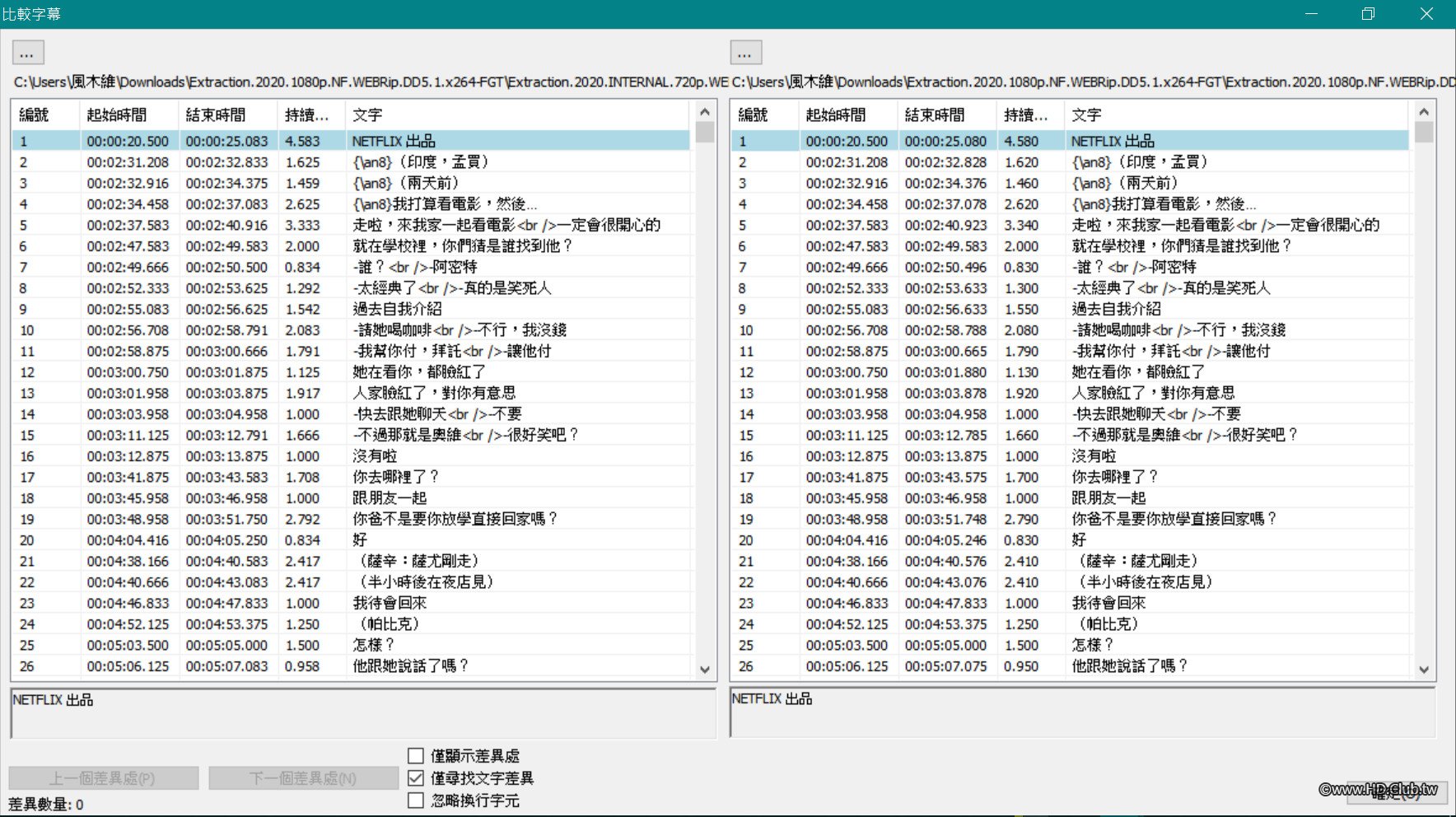Select right row '就在學校裡，你們猜是誰找到他？'
The height and width of the screenshot is (817, 1456).
pyautogui.click(x=1071, y=246)
